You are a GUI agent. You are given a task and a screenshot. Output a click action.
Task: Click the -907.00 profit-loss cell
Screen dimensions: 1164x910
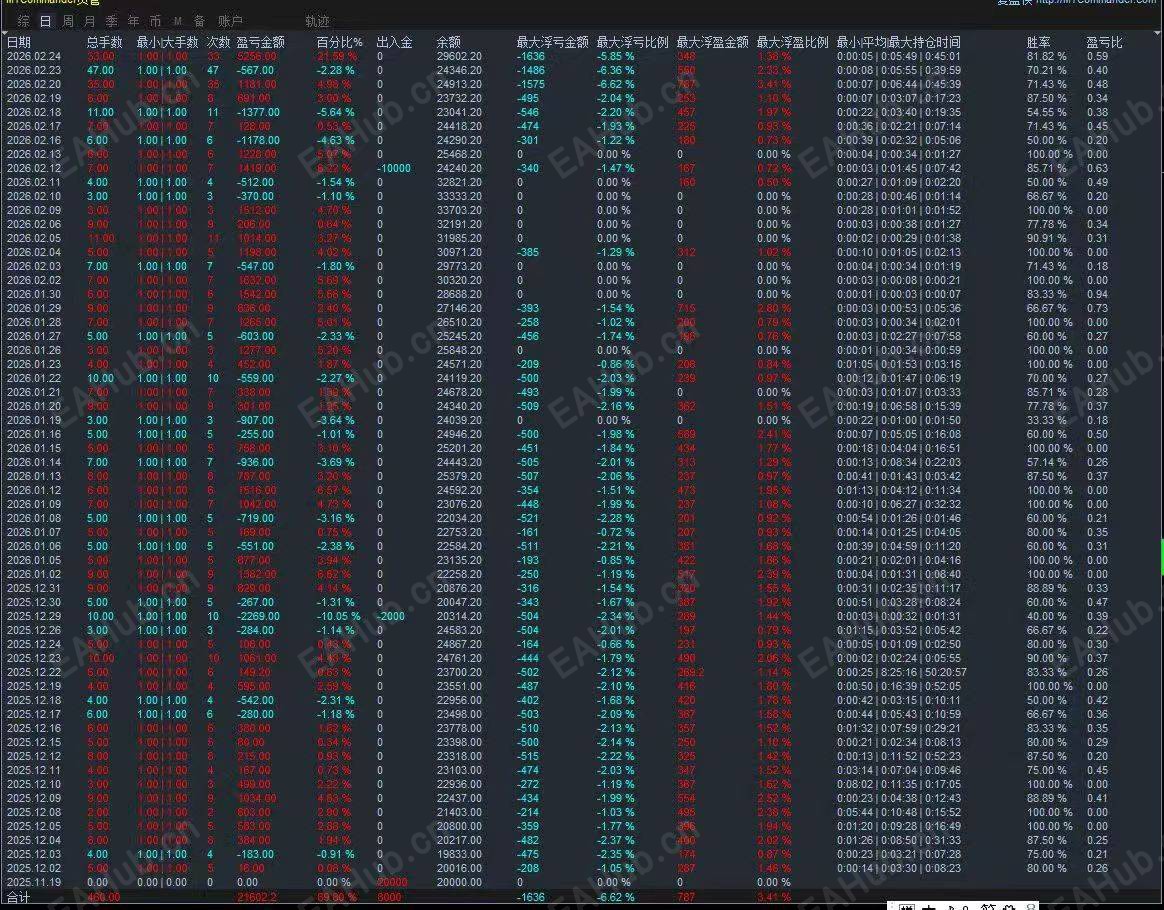point(255,420)
